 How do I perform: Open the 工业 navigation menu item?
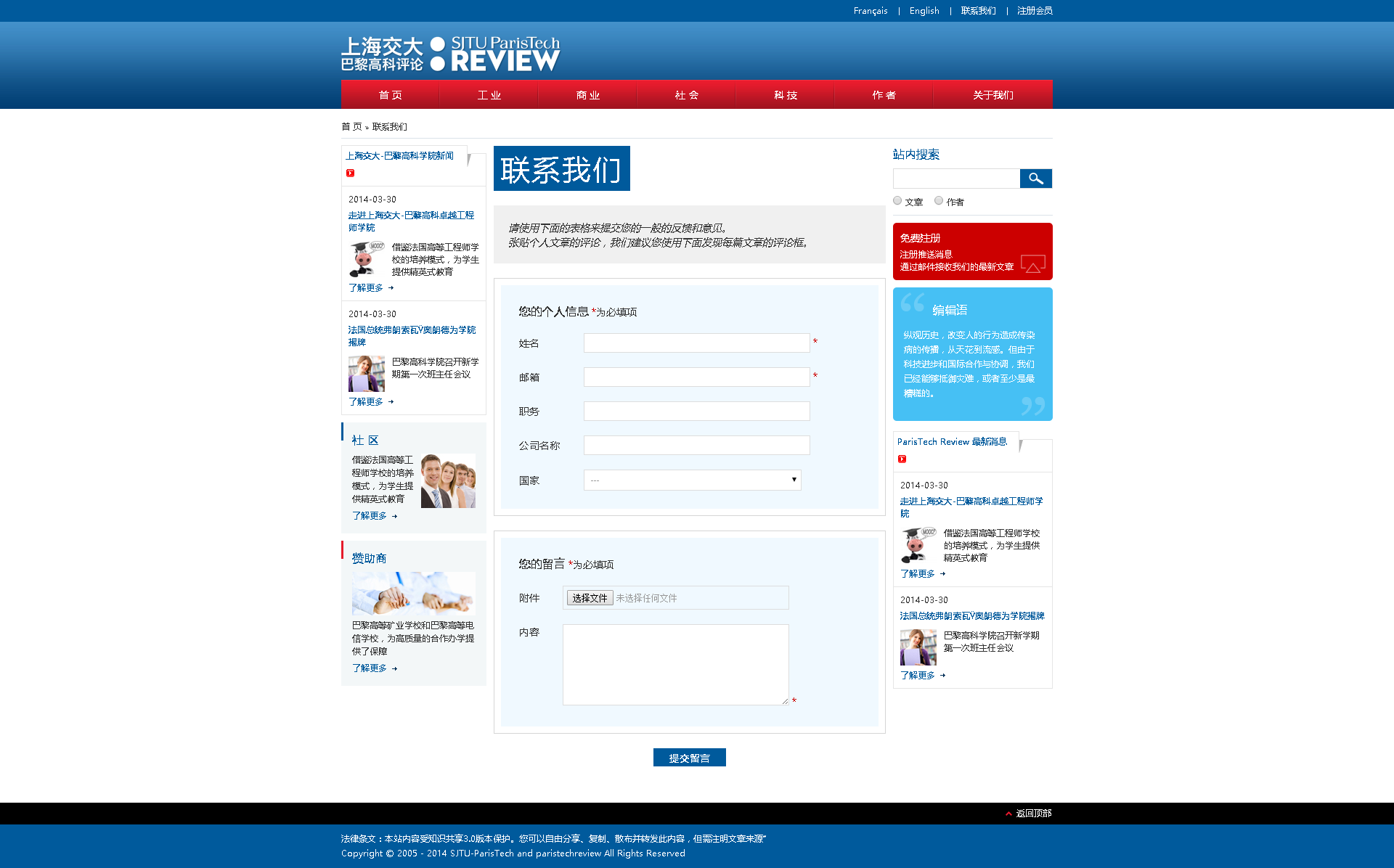point(489,95)
